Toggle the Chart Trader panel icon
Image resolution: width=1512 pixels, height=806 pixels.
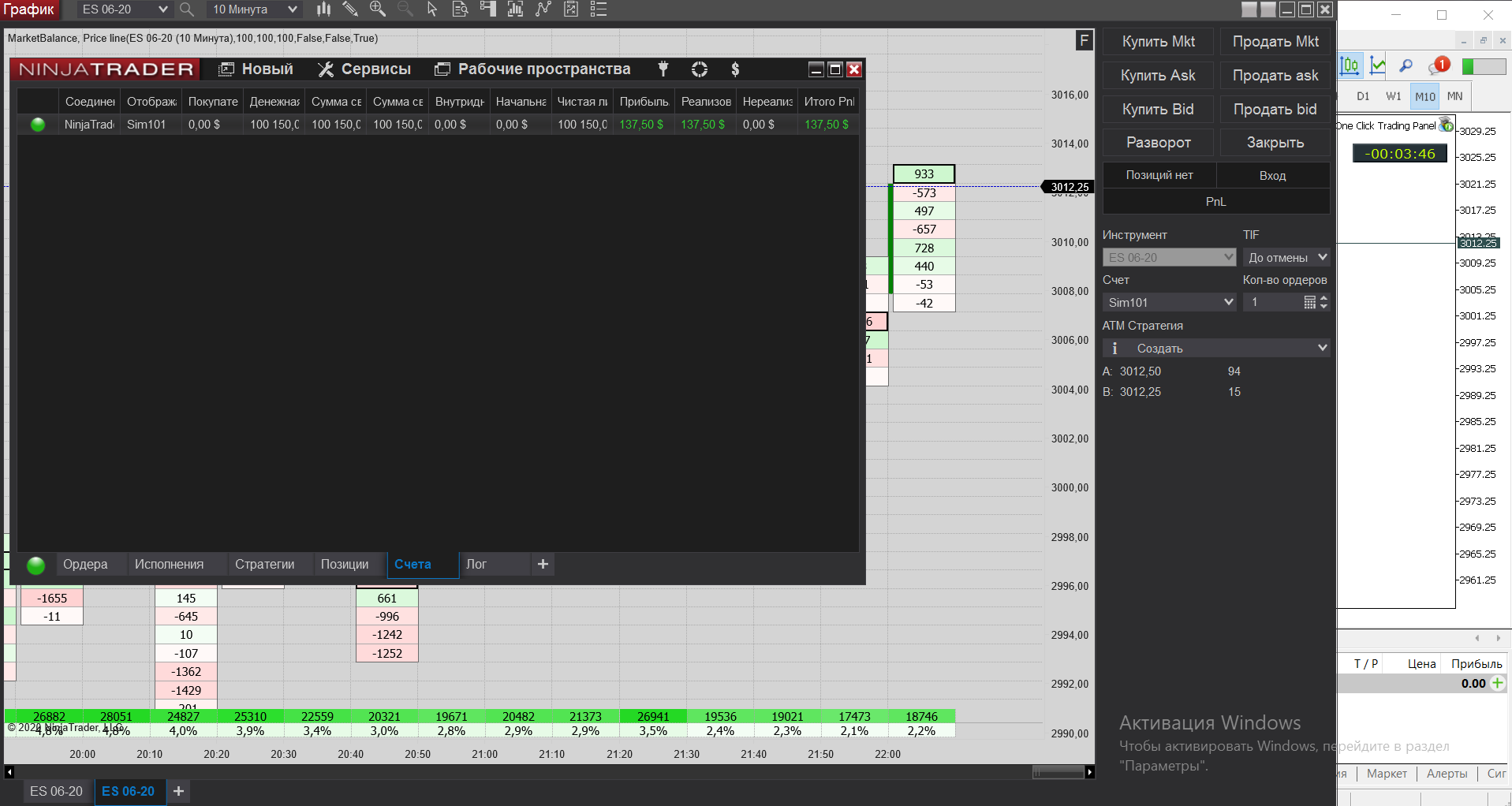click(x=487, y=9)
